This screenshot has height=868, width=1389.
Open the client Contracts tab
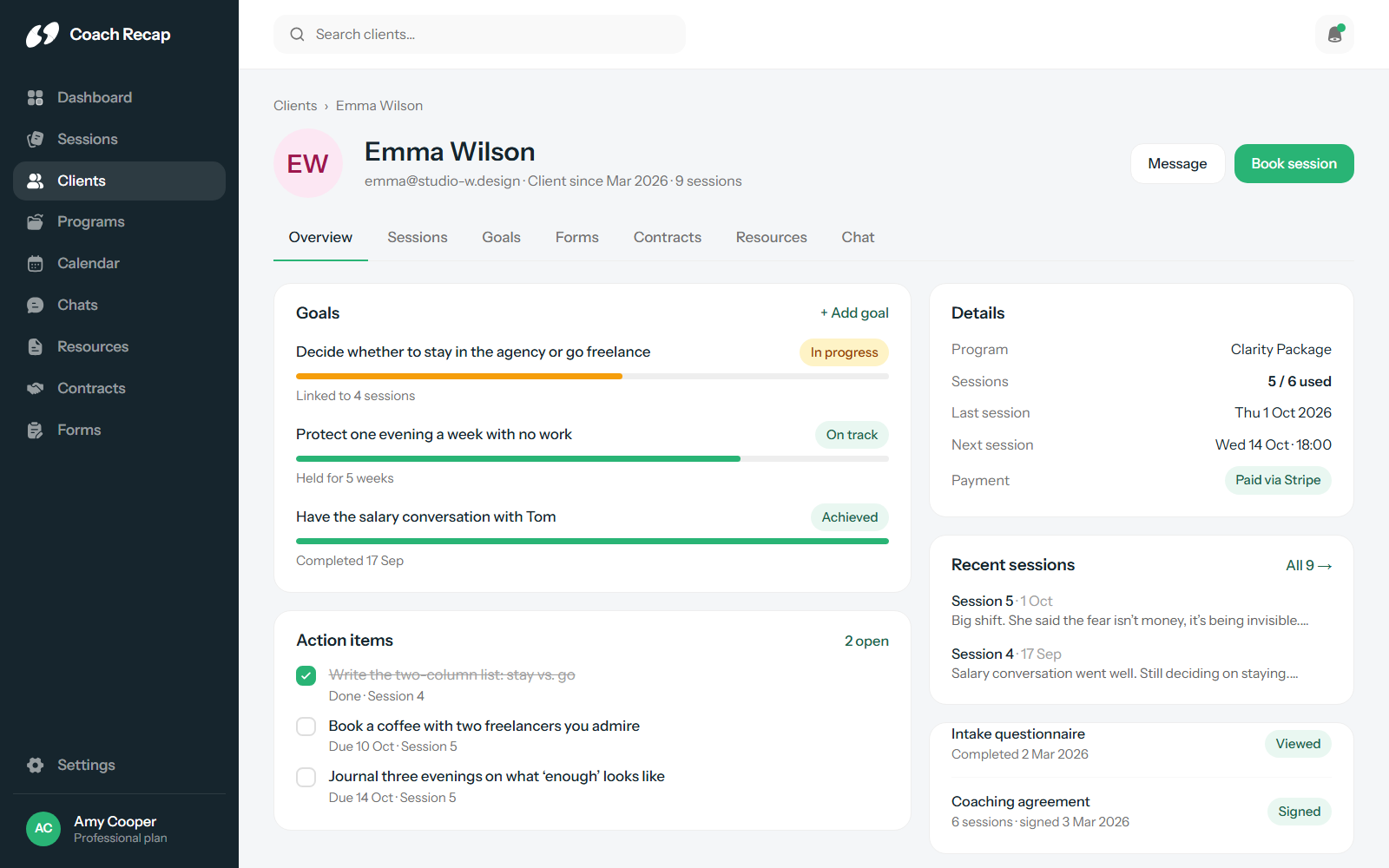668,238
